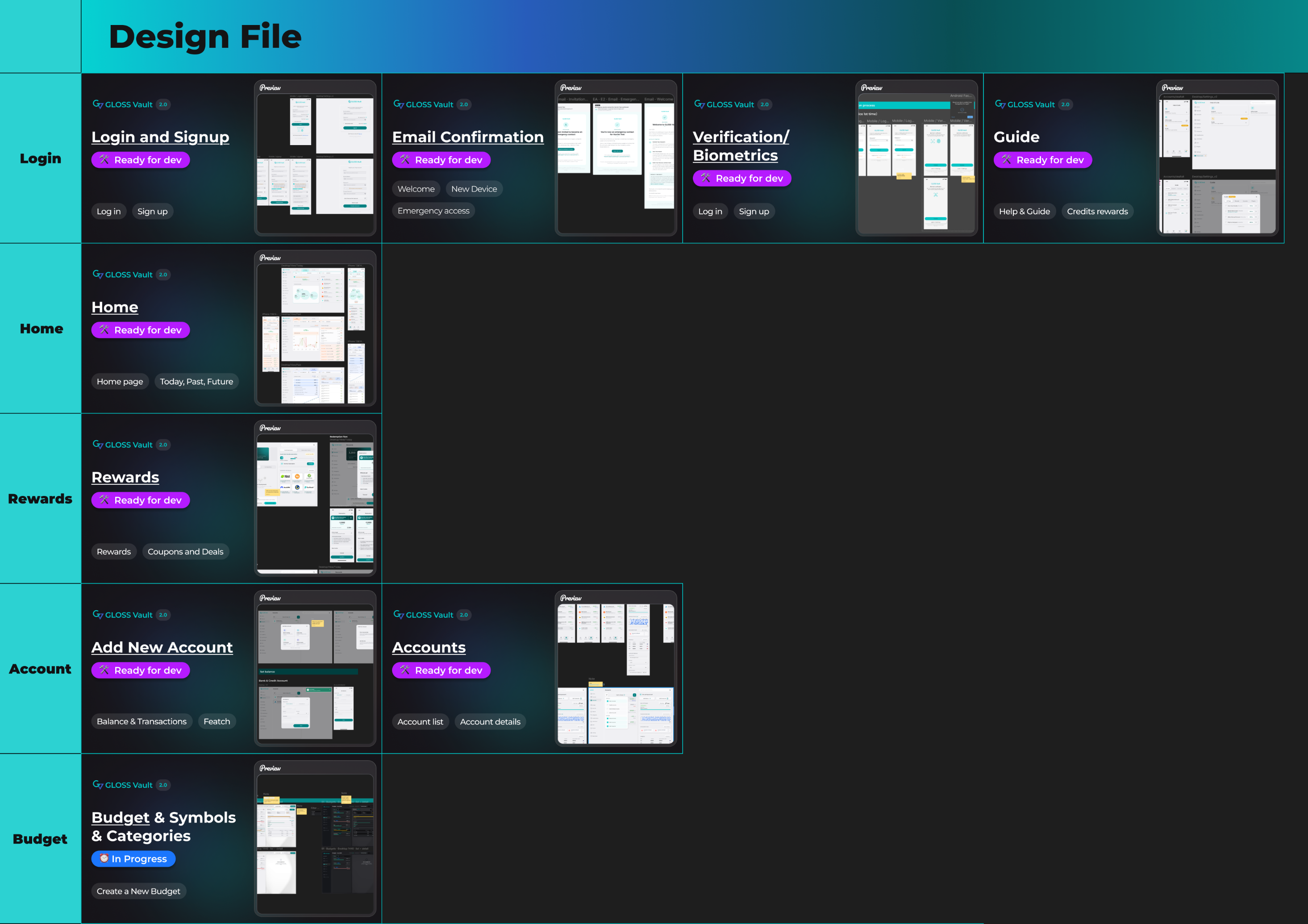Select the Sign up tag in Login and Signup card
Screen dimensions: 1308x924
[x=153, y=211]
